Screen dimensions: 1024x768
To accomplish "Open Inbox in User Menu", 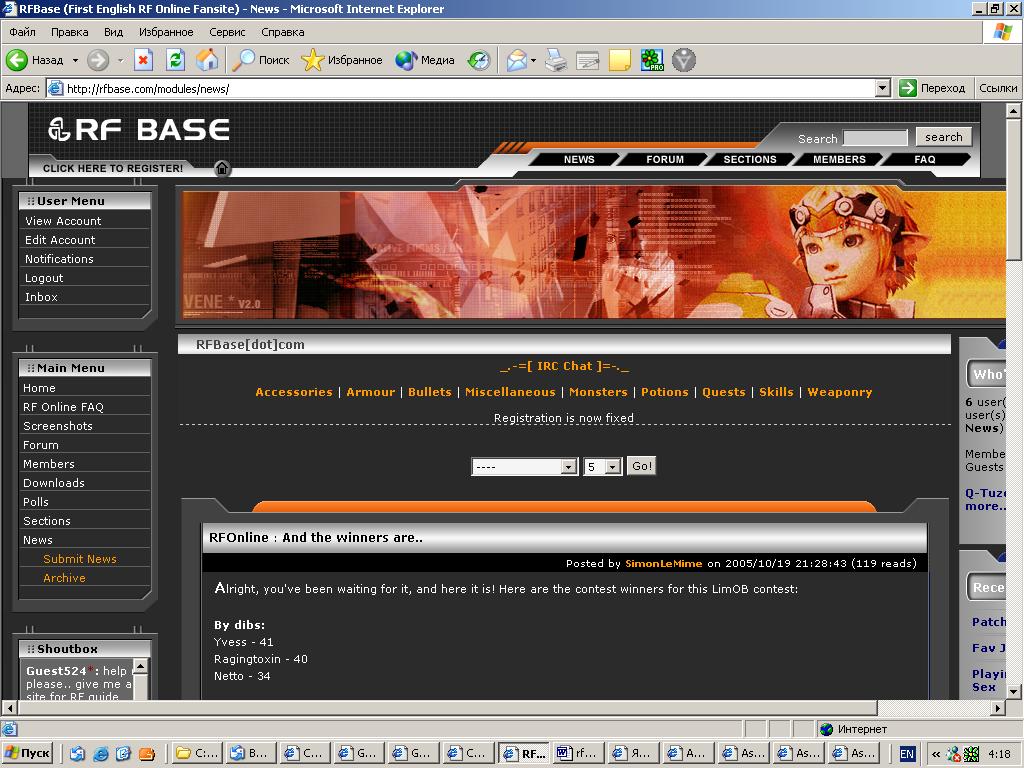I will 41,297.
